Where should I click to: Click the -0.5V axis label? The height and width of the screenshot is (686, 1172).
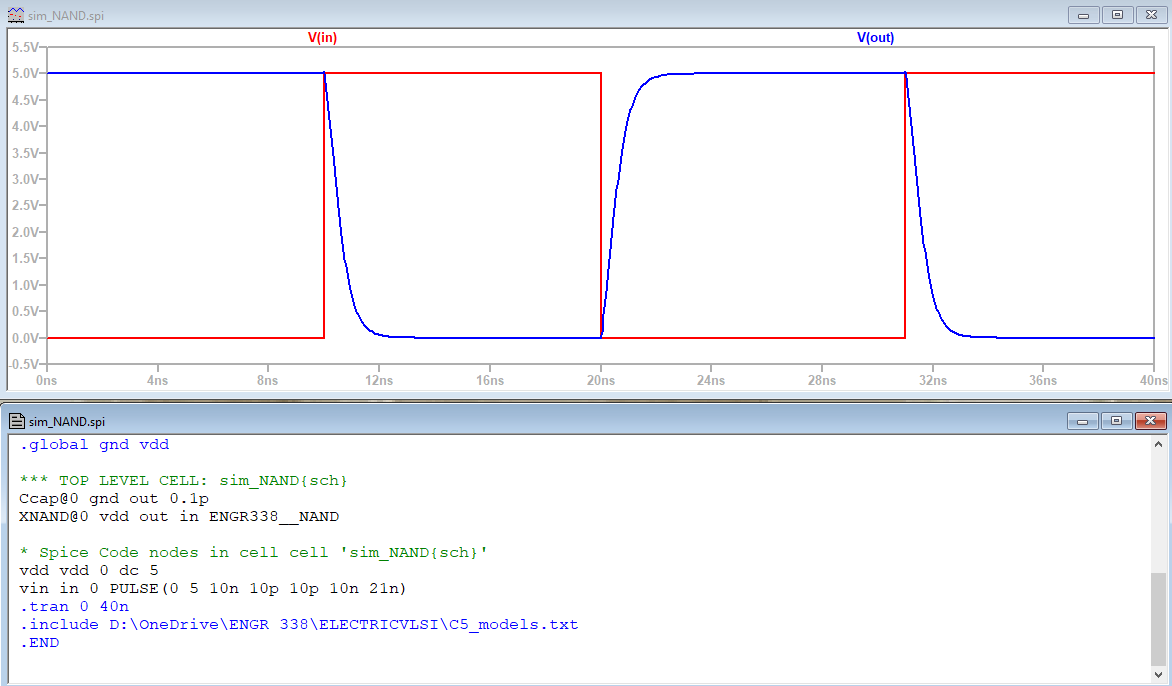tap(24, 364)
